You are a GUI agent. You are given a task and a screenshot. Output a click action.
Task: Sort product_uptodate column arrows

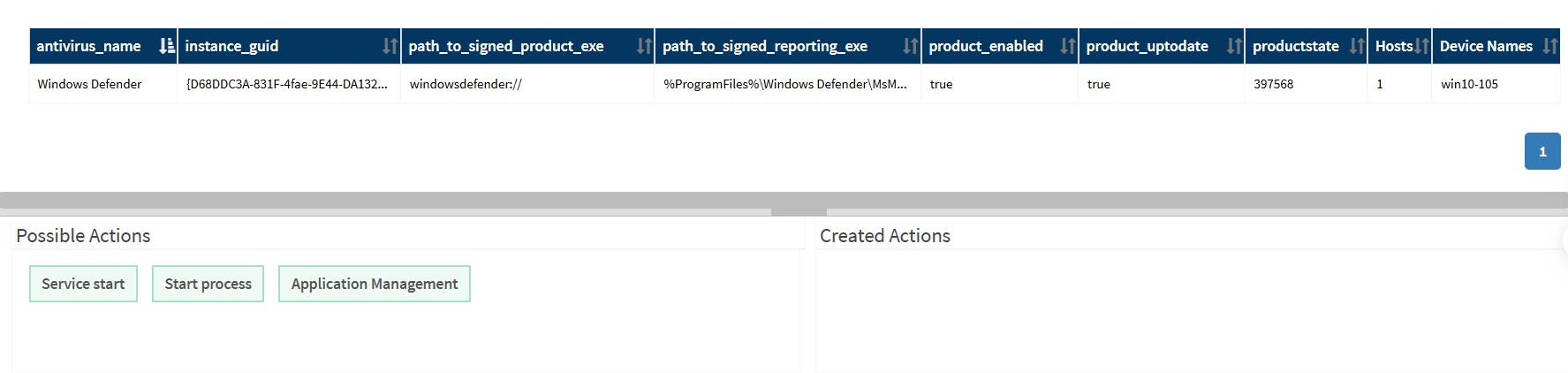1234,46
